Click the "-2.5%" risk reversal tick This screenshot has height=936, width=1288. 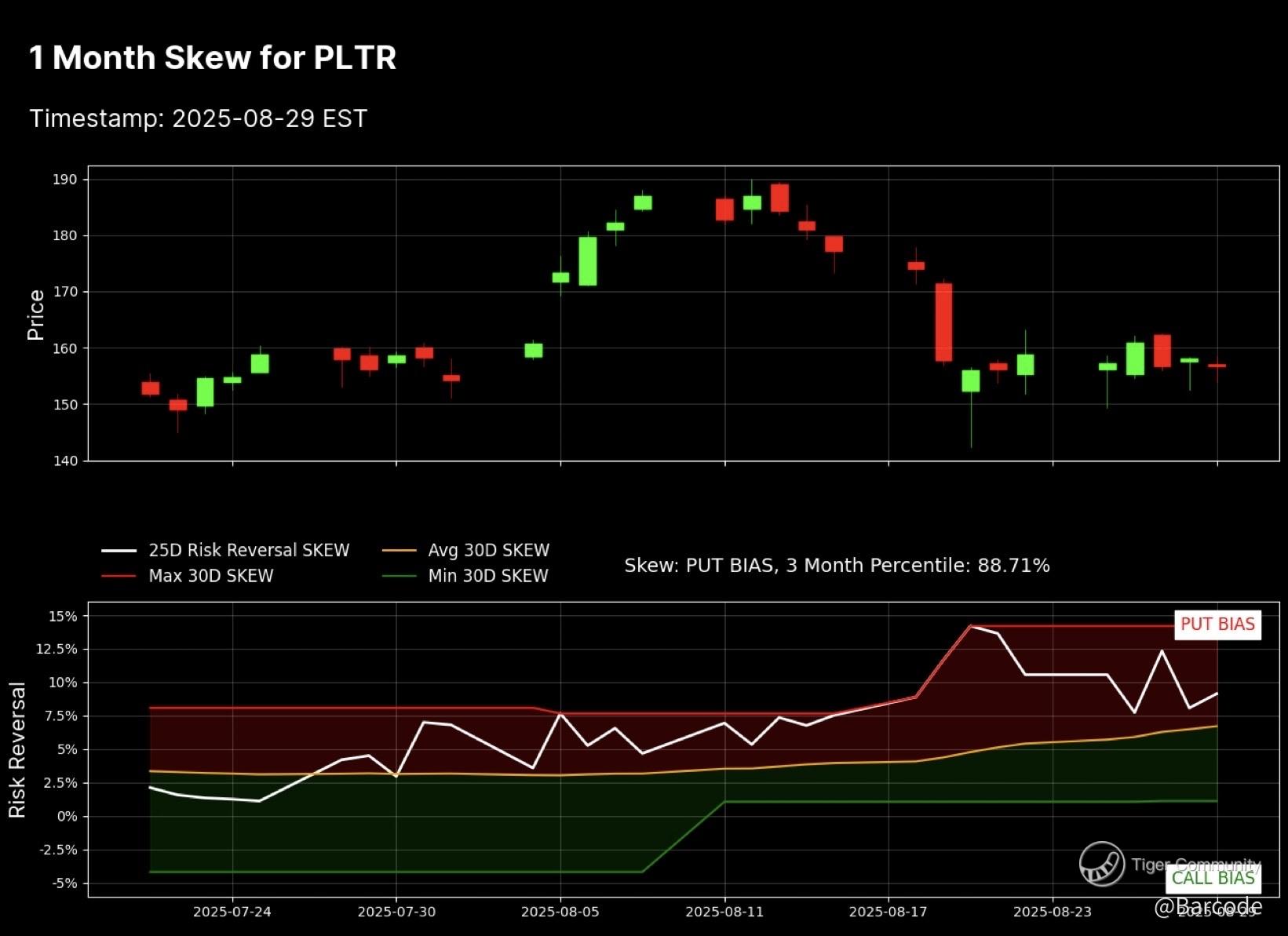click(58, 850)
